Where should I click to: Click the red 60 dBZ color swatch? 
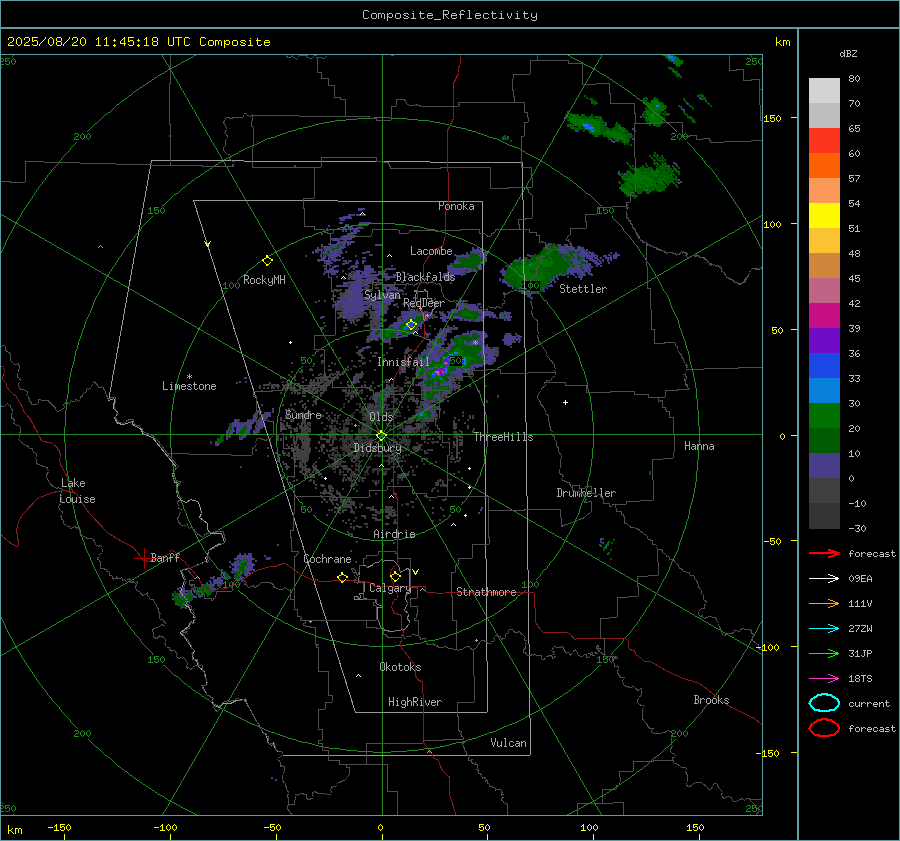[x=824, y=141]
